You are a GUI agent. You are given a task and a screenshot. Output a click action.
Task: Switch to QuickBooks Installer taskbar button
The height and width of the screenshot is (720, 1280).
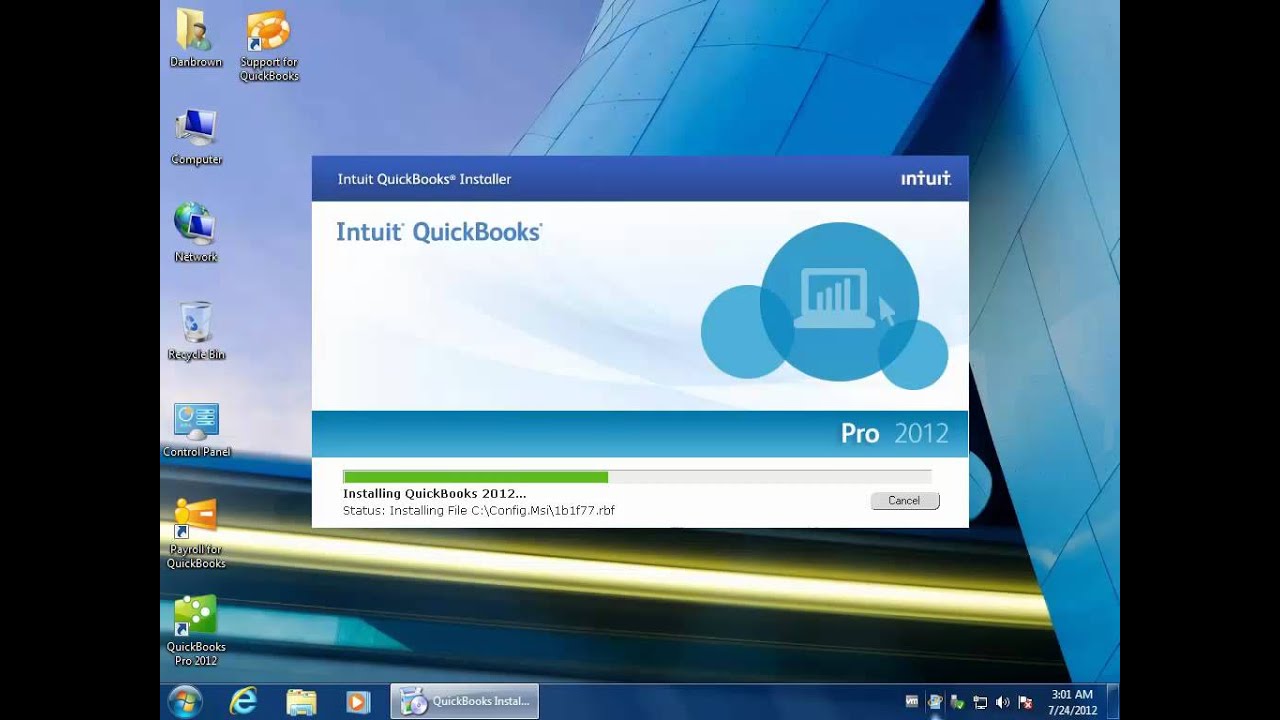pyautogui.click(x=464, y=702)
